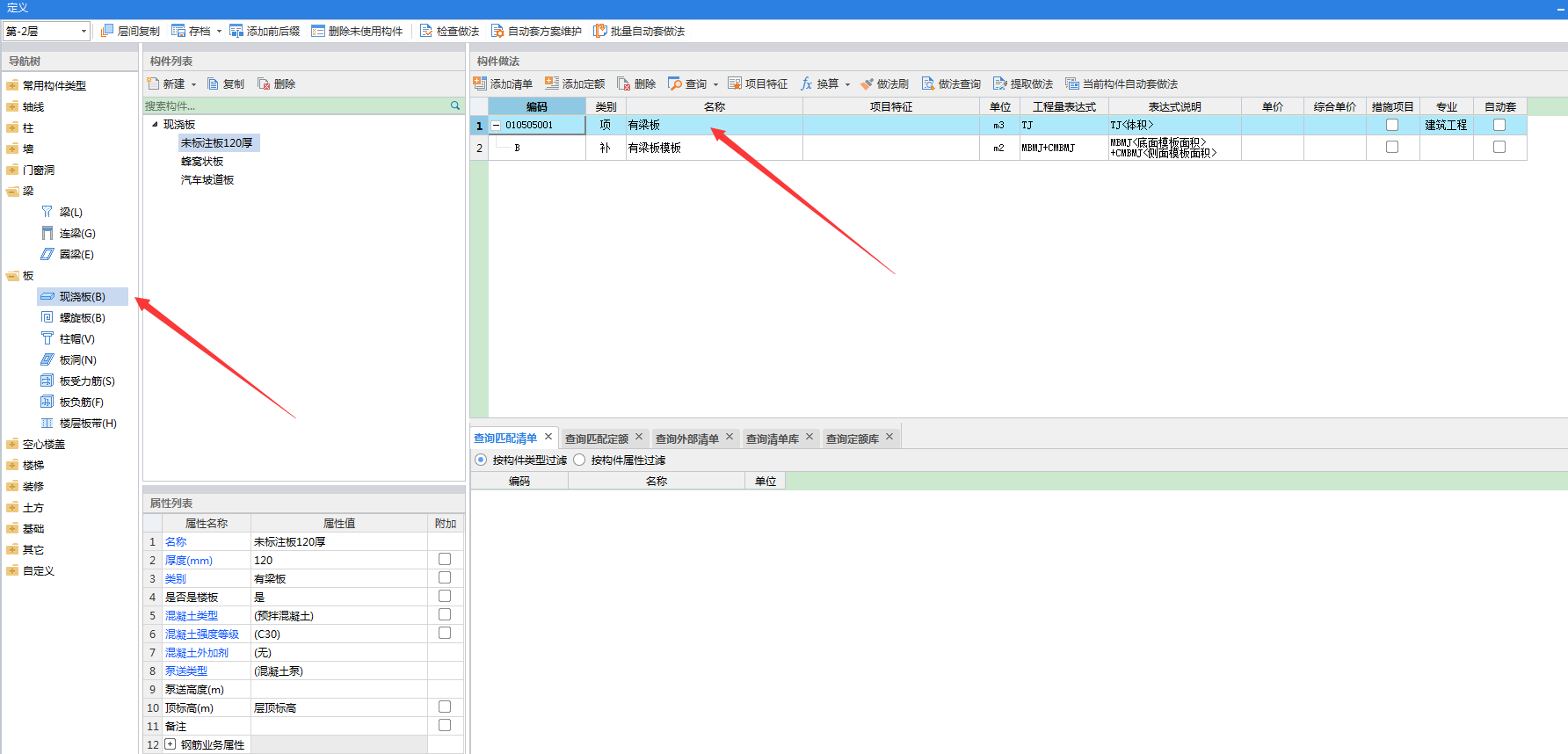1568x754 pixels.
Task: Tick the 措施项目 checkbox for the 有梁板模板 row
Action: (1392, 147)
